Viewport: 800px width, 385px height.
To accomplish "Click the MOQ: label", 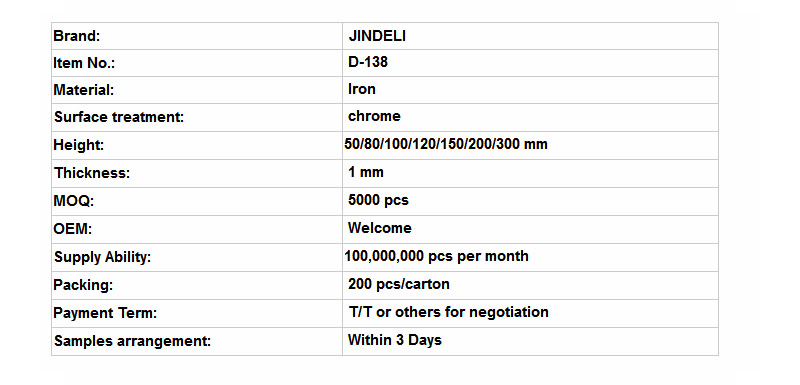I will (x=73, y=201).
